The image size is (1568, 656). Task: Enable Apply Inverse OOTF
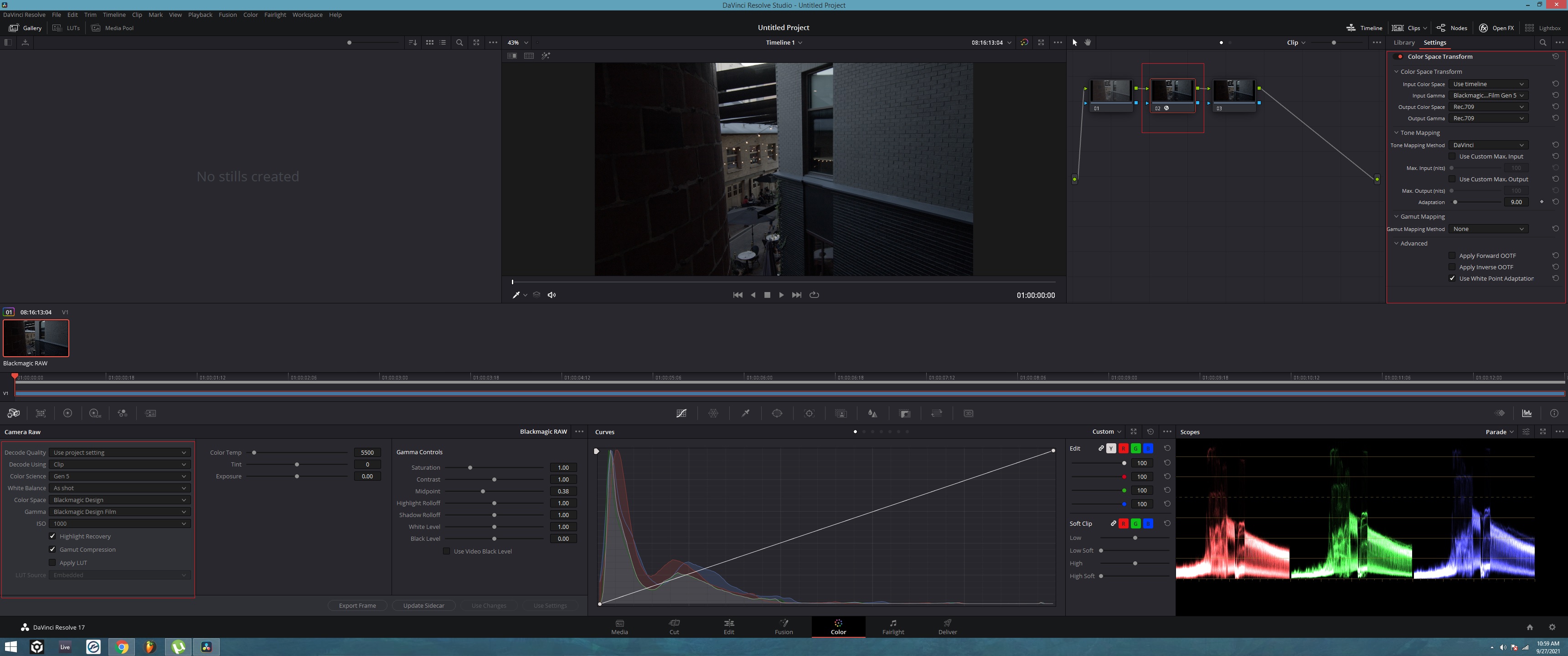click(x=1452, y=267)
